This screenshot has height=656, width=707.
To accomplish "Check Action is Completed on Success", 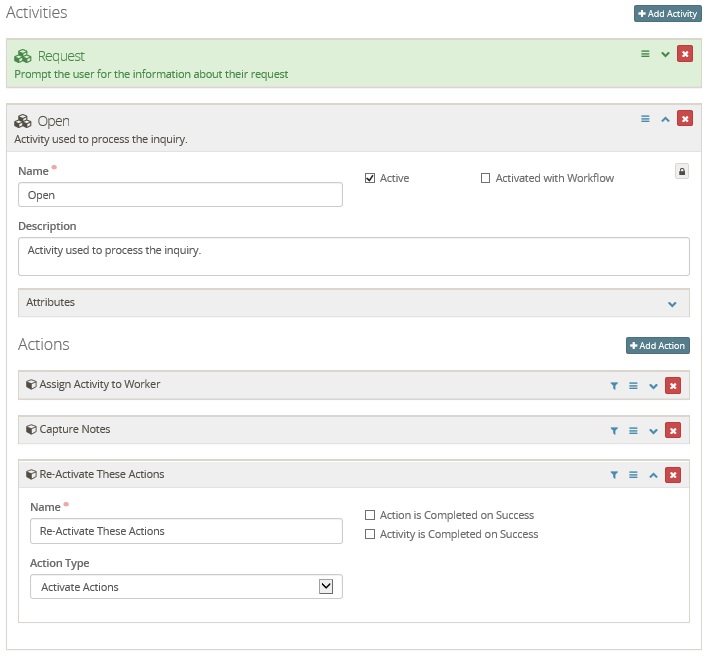I will [x=370, y=515].
